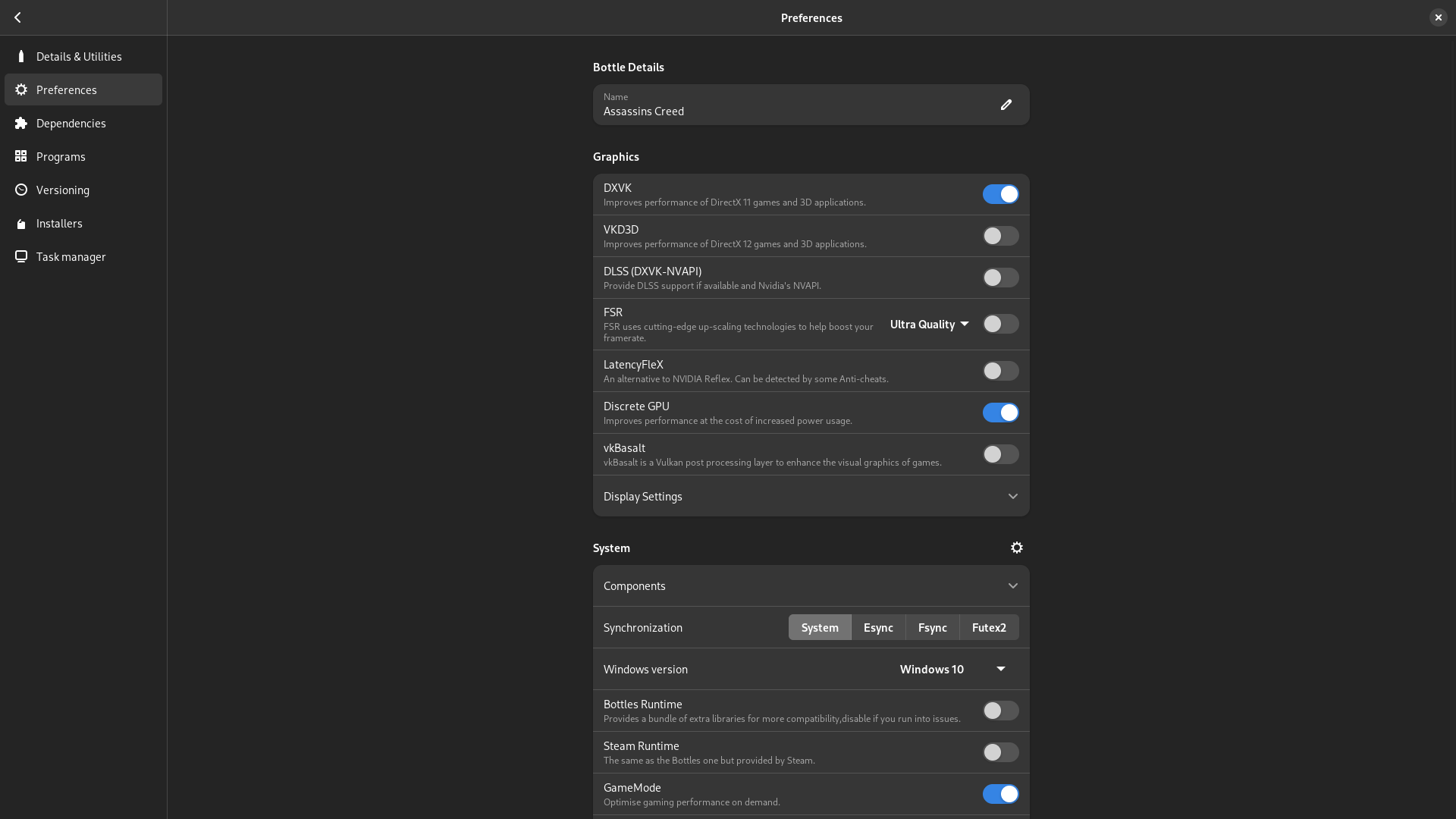Turn off GameMode
The height and width of the screenshot is (819, 1456).
[x=1000, y=793]
